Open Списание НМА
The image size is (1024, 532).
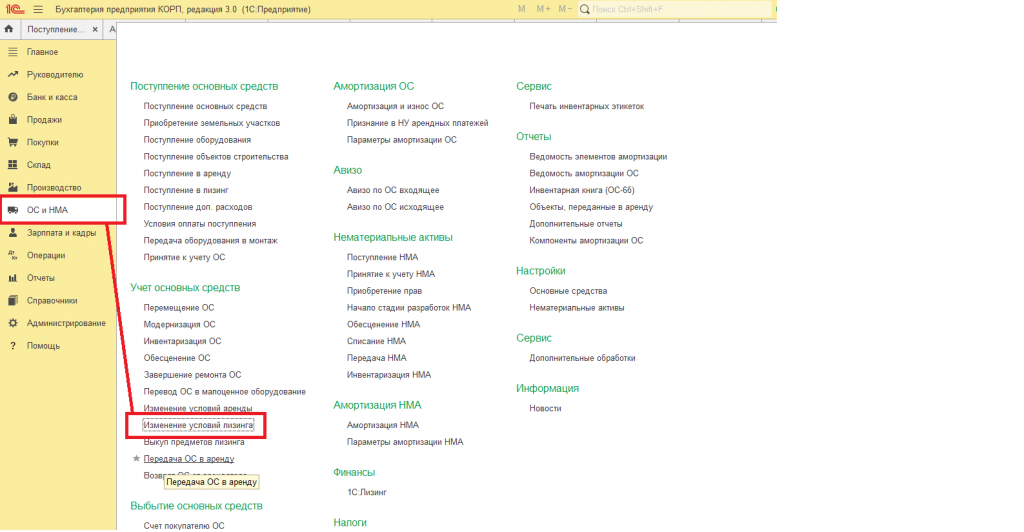click(376, 341)
